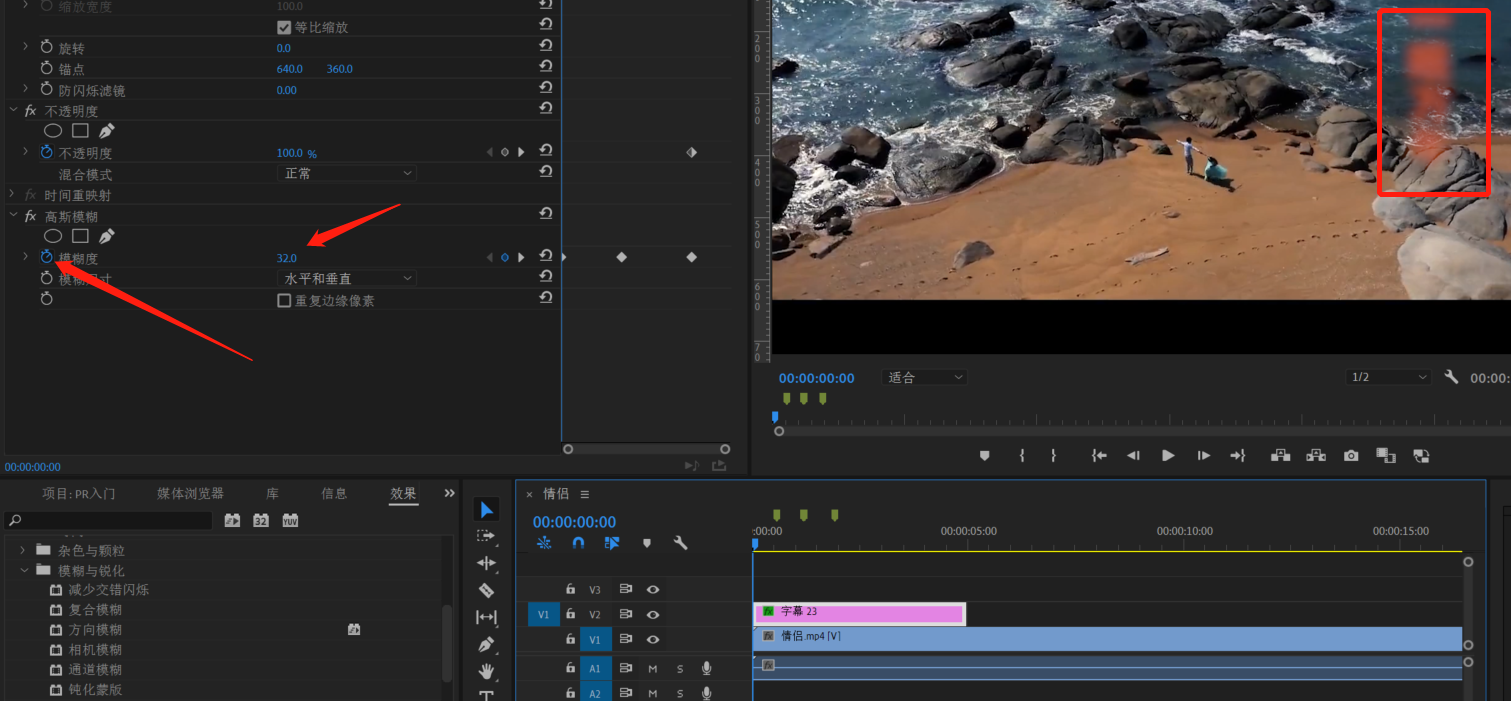1511x701 pixels.
Task: Solo the A1 audio track
Action: [x=680, y=668]
